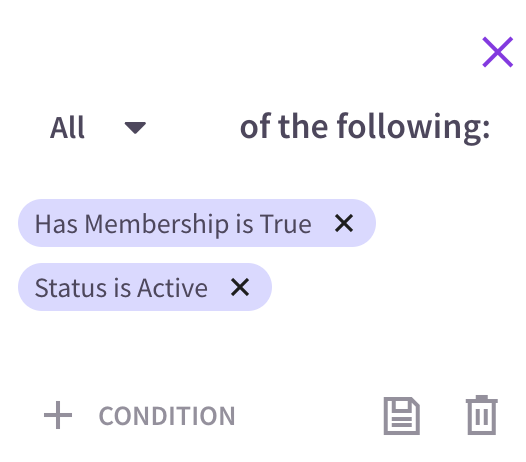Click the trash can to discard filter

[x=482, y=415]
